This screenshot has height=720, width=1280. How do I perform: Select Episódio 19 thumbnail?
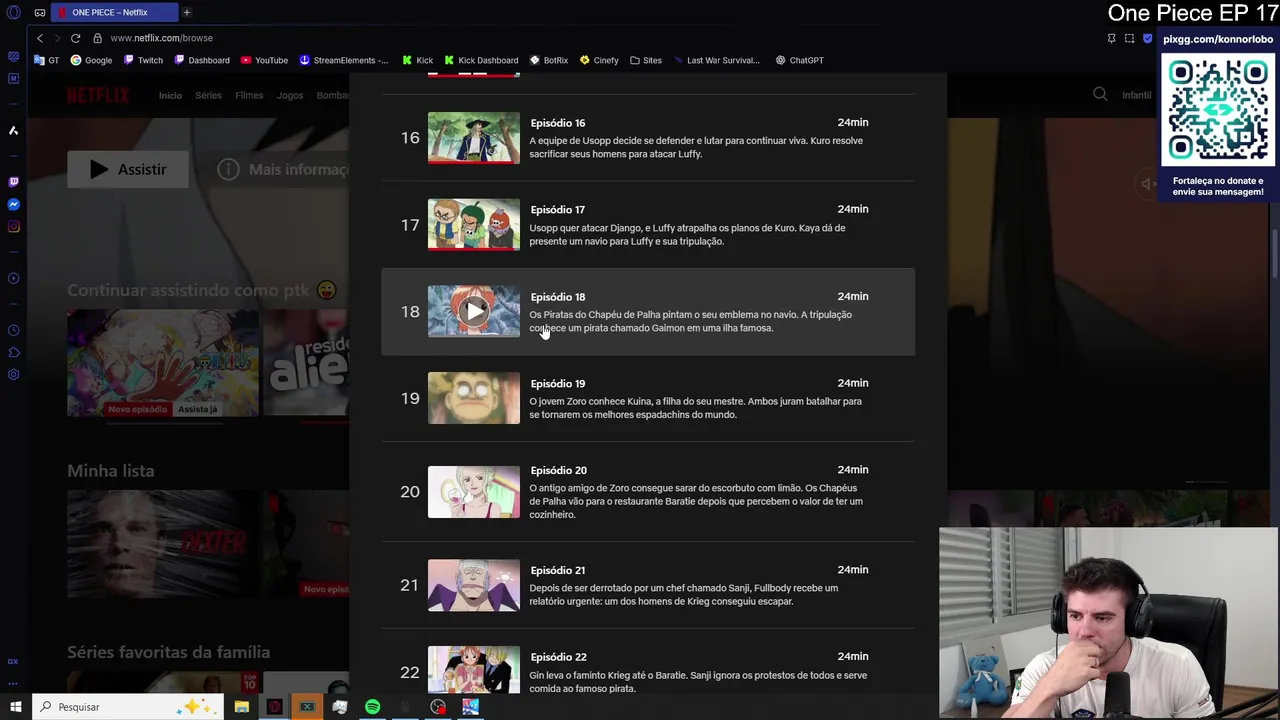tap(474, 398)
